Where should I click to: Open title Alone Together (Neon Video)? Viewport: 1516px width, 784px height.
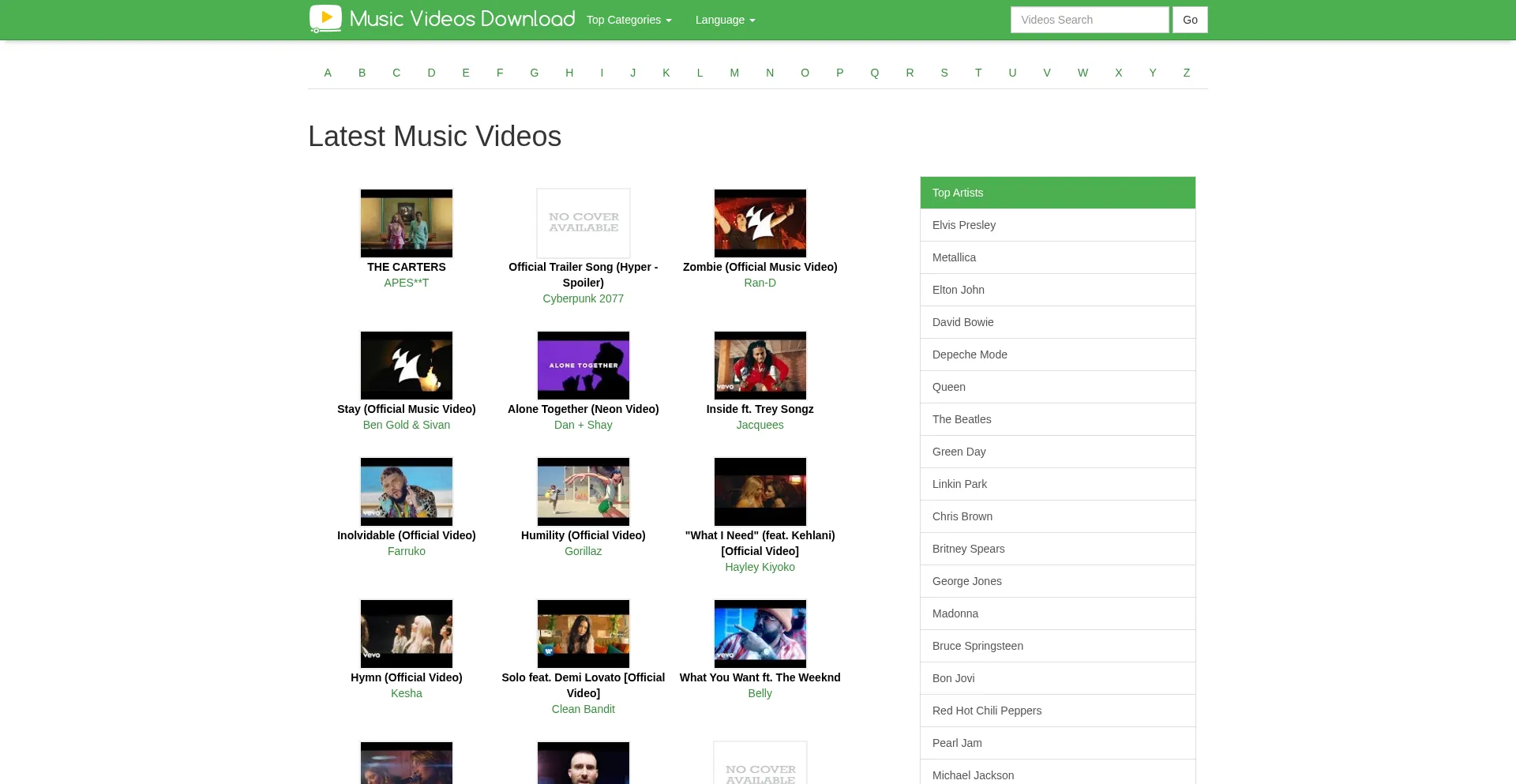pyautogui.click(x=584, y=409)
